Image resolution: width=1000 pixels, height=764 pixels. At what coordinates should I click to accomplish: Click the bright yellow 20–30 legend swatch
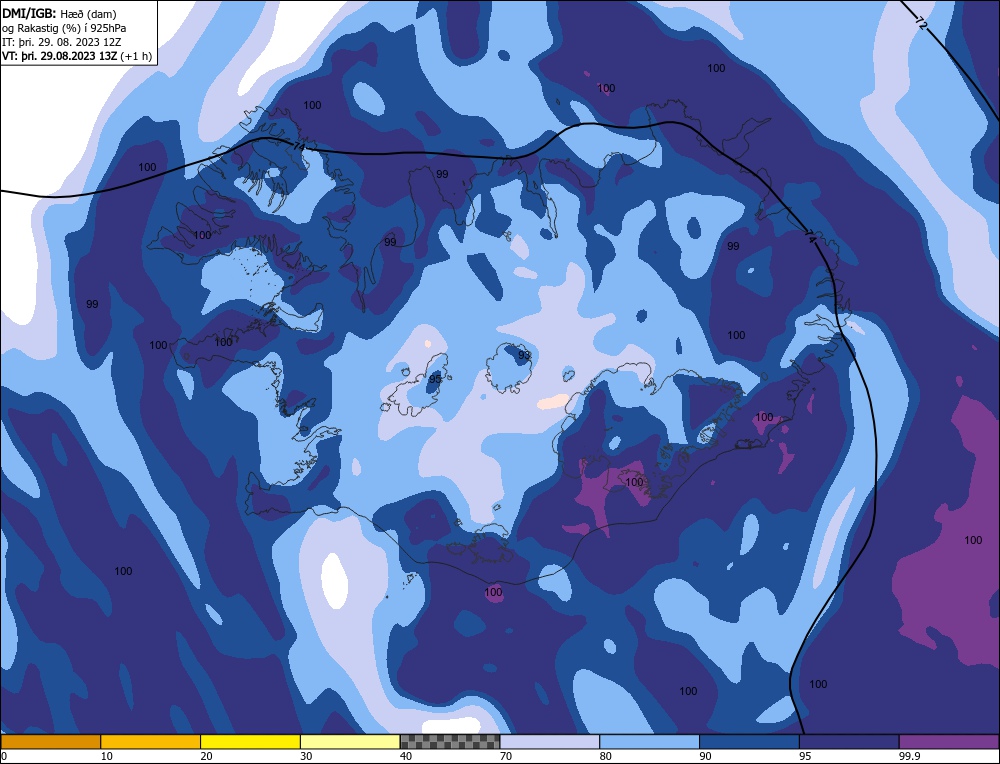click(x=250, y=741)
